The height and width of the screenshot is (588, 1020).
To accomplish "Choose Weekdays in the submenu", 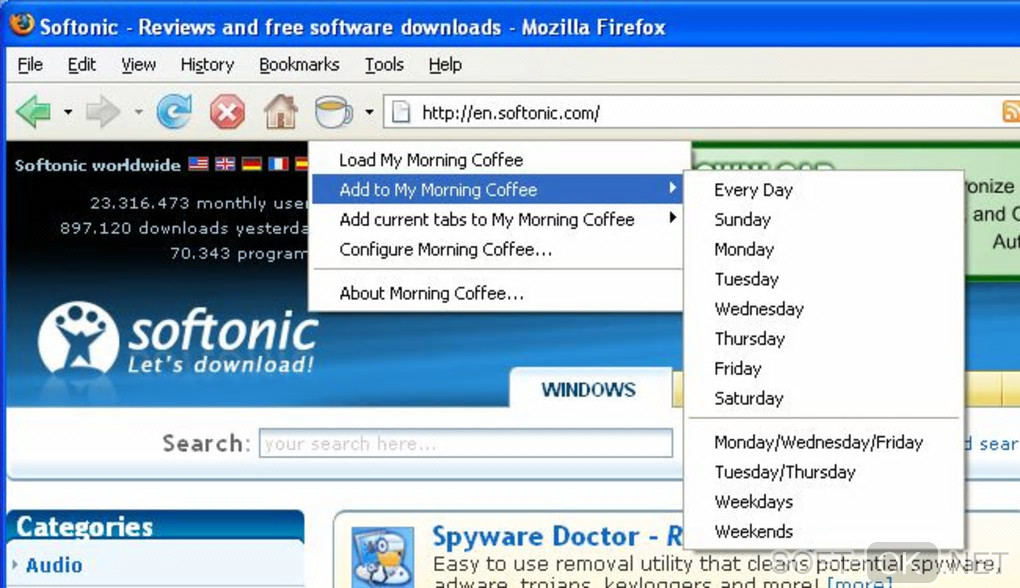I will pos(824,502).
